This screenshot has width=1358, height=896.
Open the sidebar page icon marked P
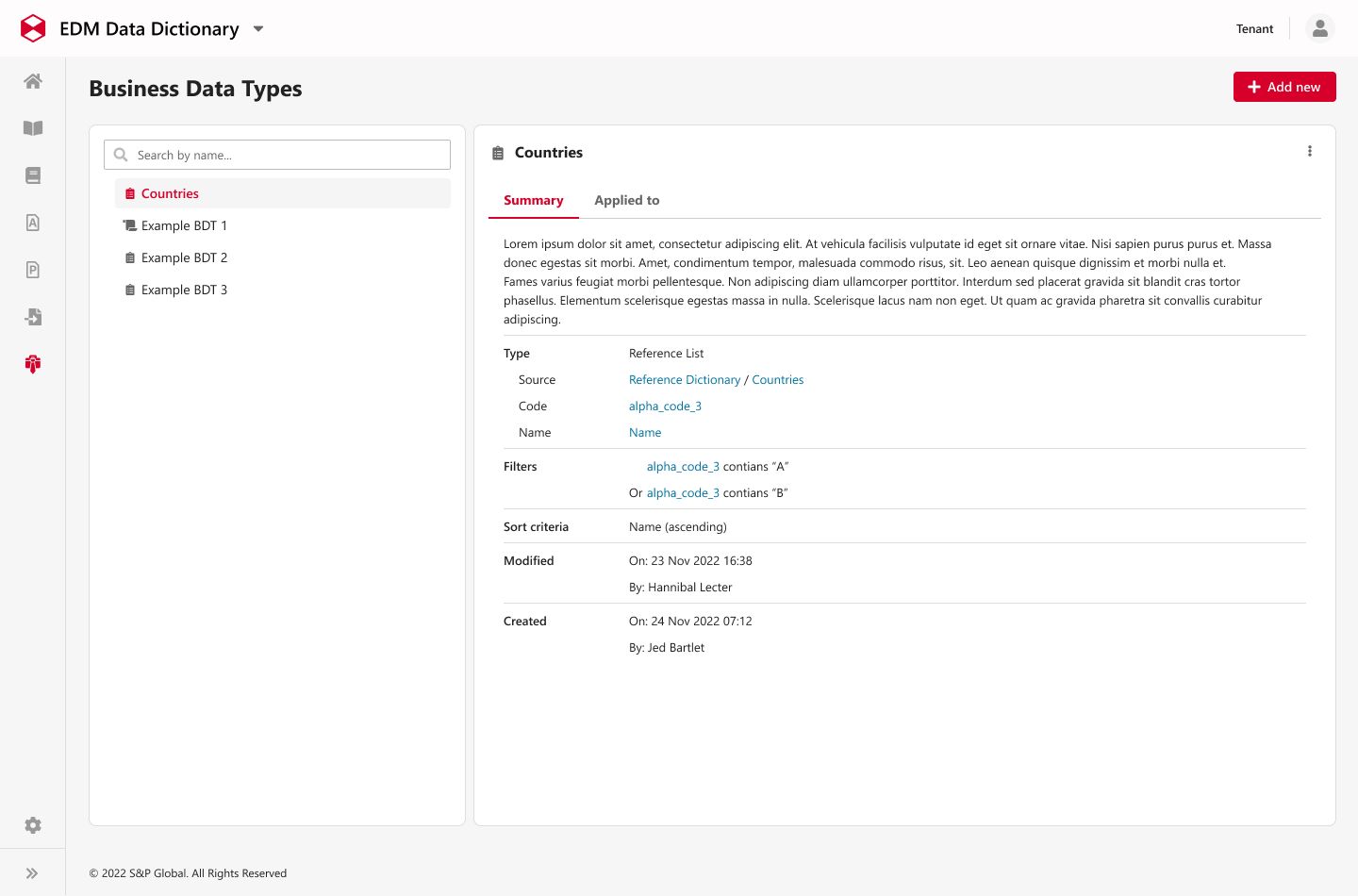(33, 270)
